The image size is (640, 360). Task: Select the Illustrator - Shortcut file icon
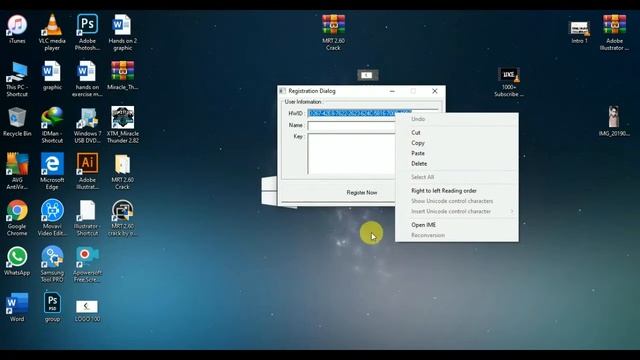87,211
